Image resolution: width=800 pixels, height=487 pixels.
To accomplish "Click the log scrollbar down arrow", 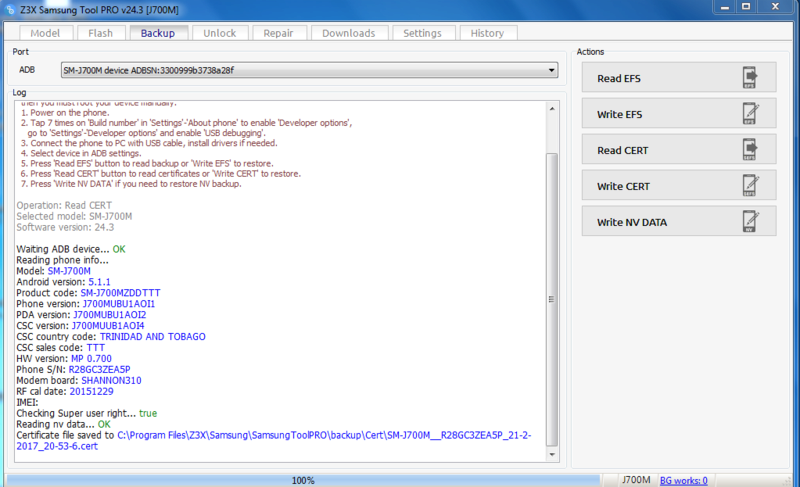I will [552, 454].
